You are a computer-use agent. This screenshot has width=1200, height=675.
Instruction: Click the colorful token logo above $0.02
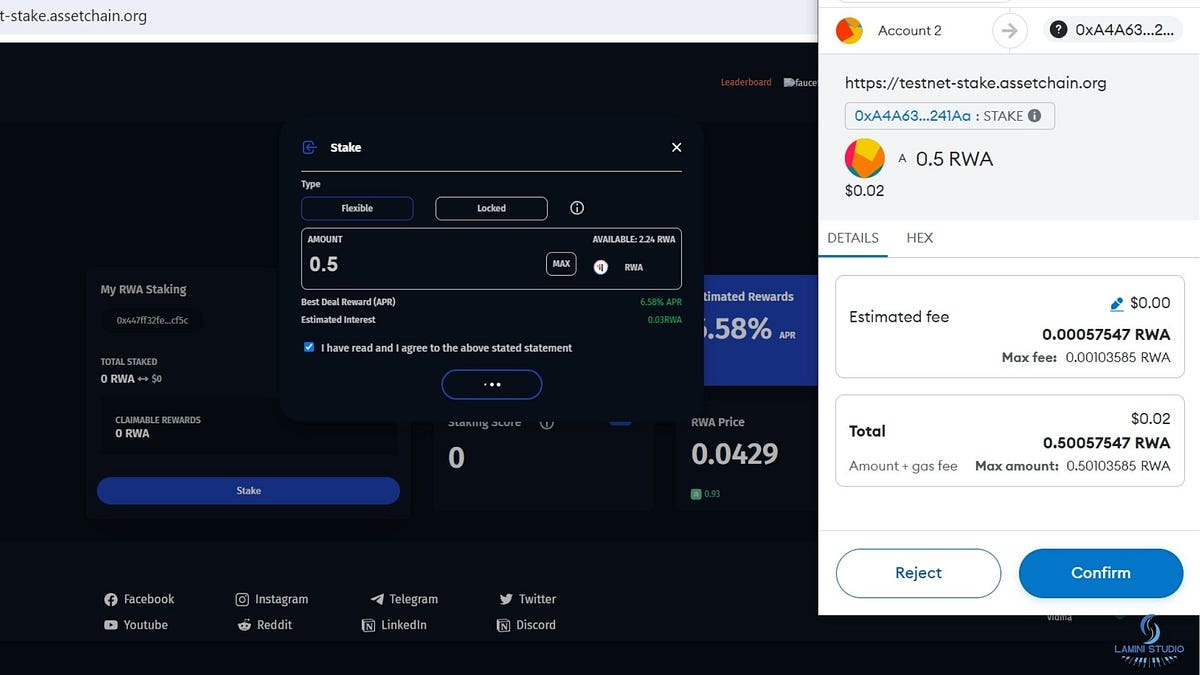click(865, 159)
